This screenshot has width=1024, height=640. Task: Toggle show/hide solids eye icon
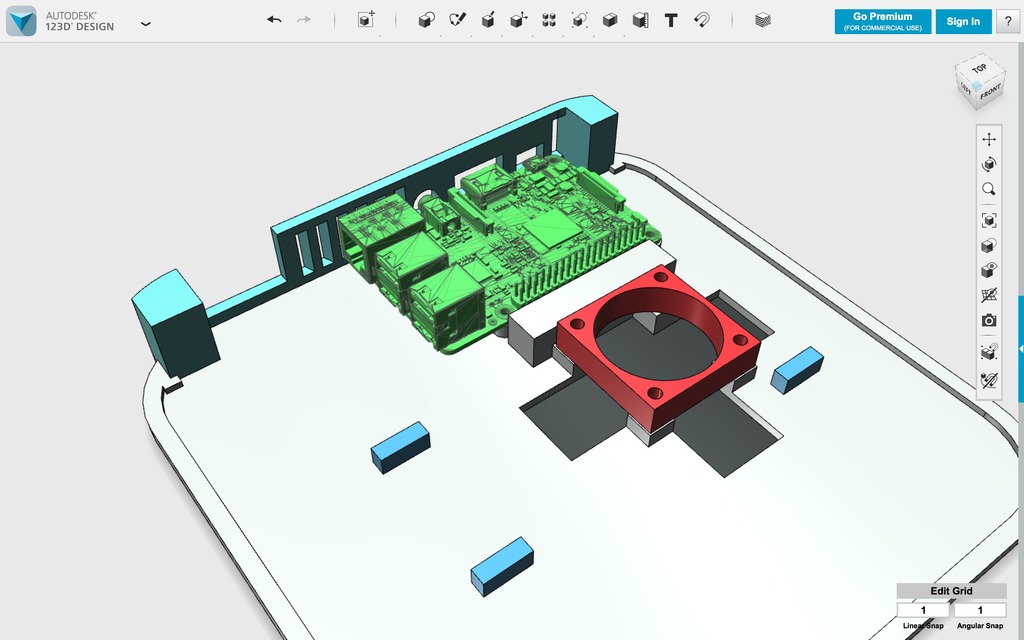[989, 270]
